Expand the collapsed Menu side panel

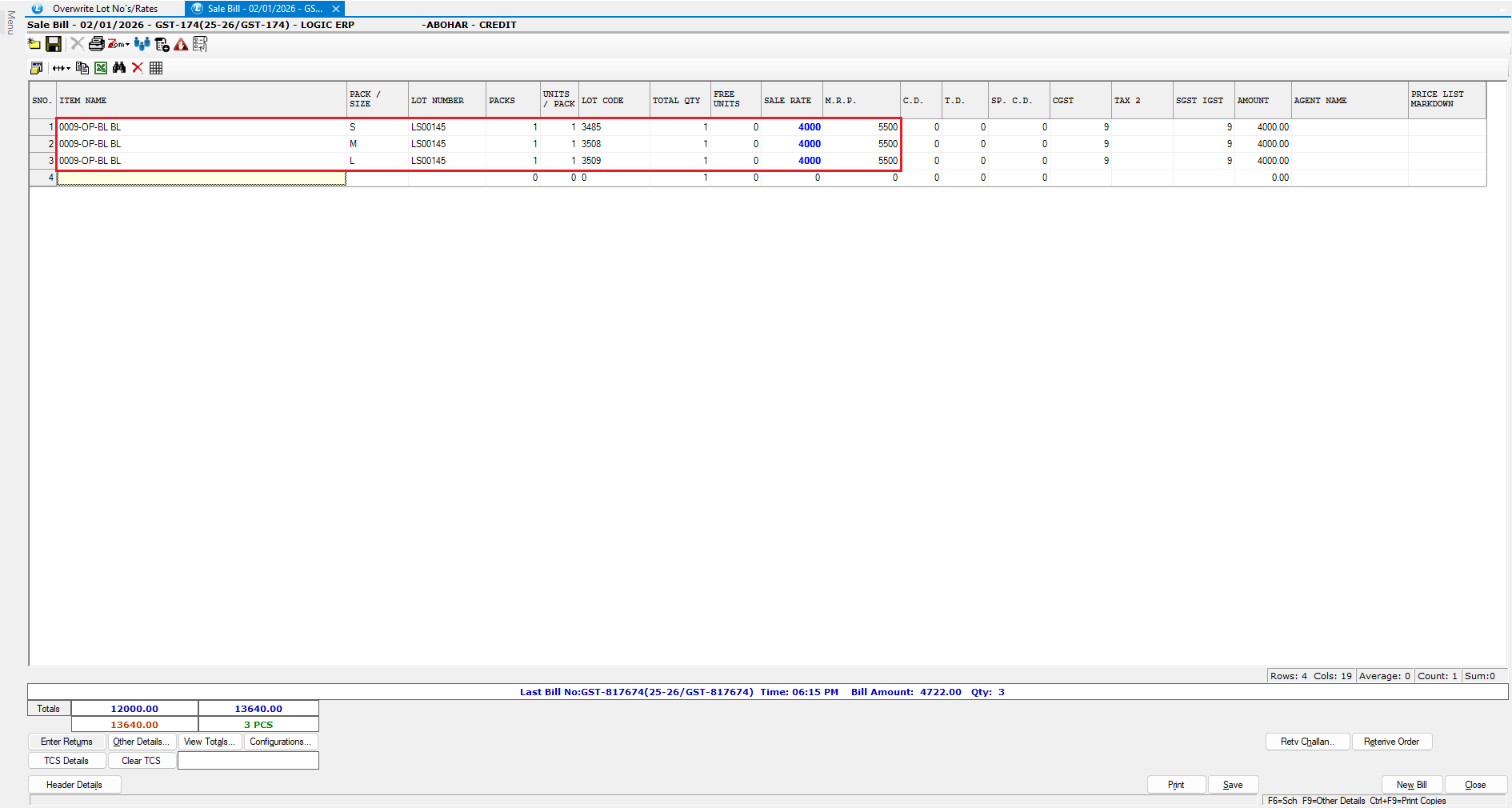tap(10, 22)
